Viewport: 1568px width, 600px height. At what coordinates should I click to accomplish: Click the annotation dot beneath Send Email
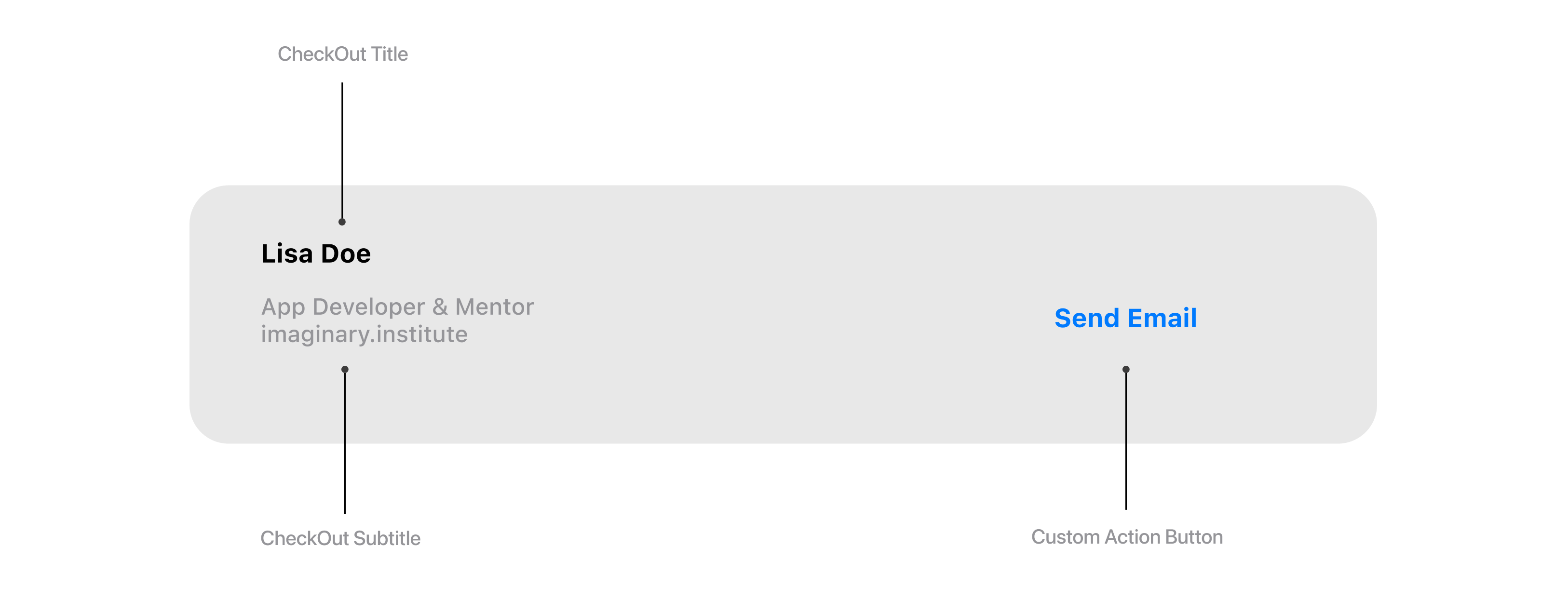1126,369
